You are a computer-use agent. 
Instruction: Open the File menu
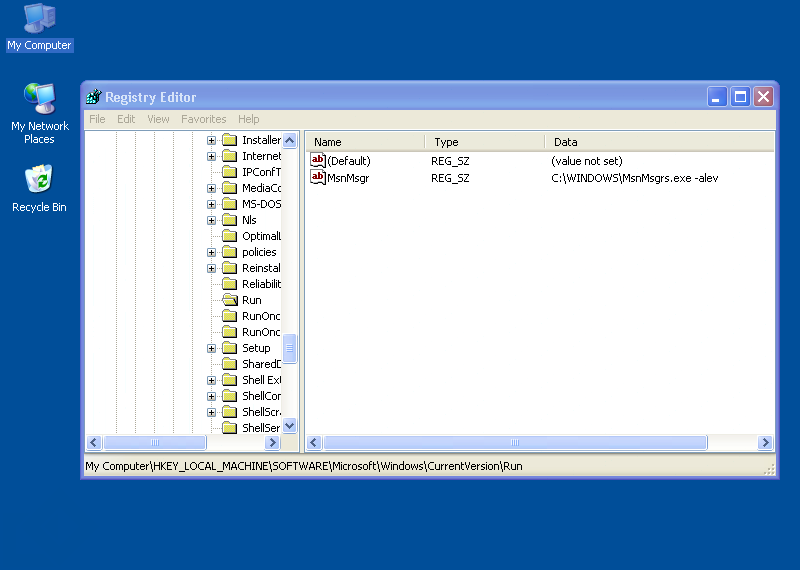click(x=97, y=119)
